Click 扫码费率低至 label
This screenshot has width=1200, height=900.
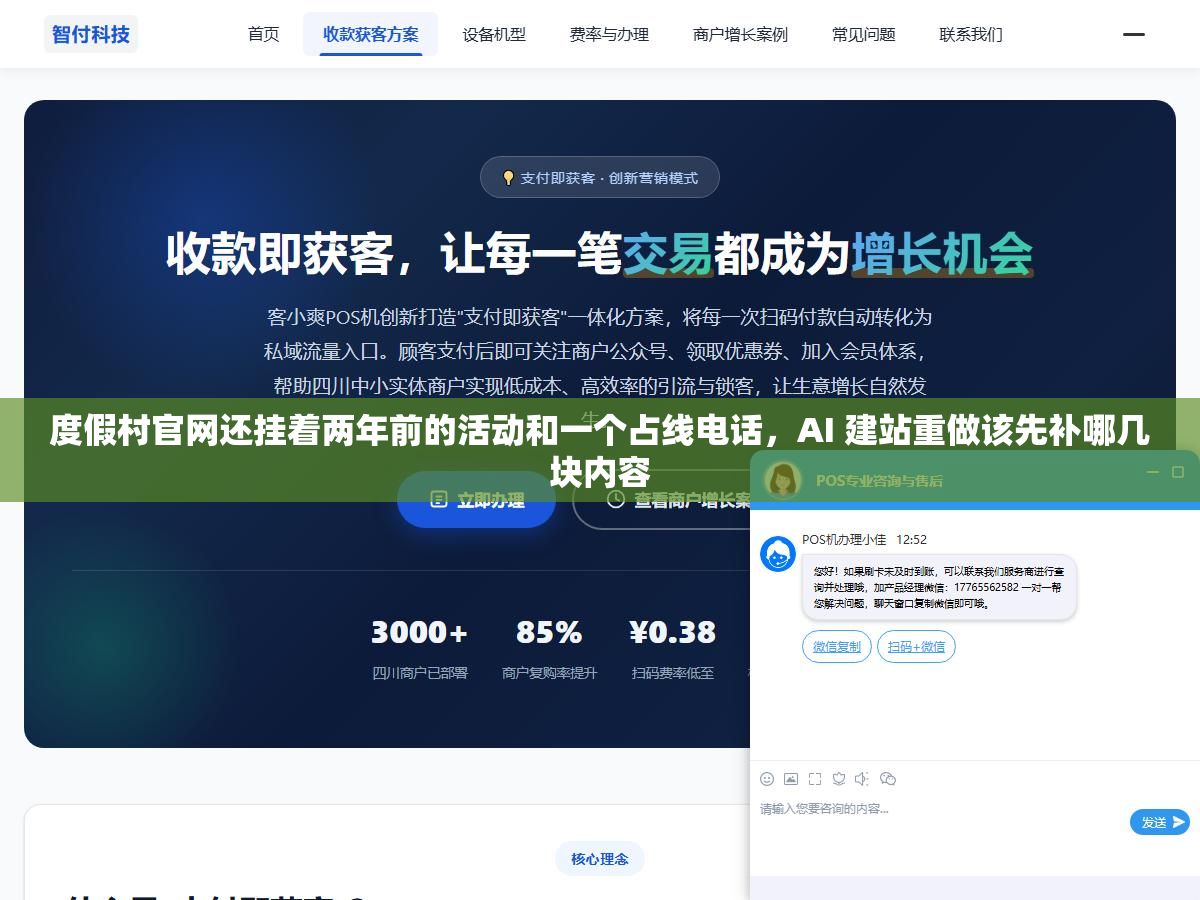point(673,673)
